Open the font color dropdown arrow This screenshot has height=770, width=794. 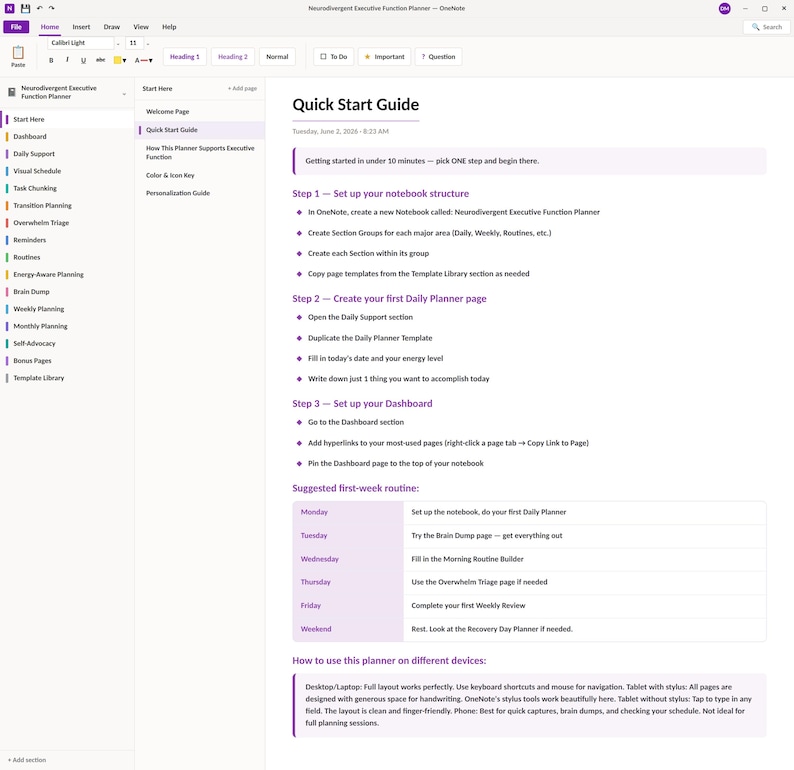point(150,61)
